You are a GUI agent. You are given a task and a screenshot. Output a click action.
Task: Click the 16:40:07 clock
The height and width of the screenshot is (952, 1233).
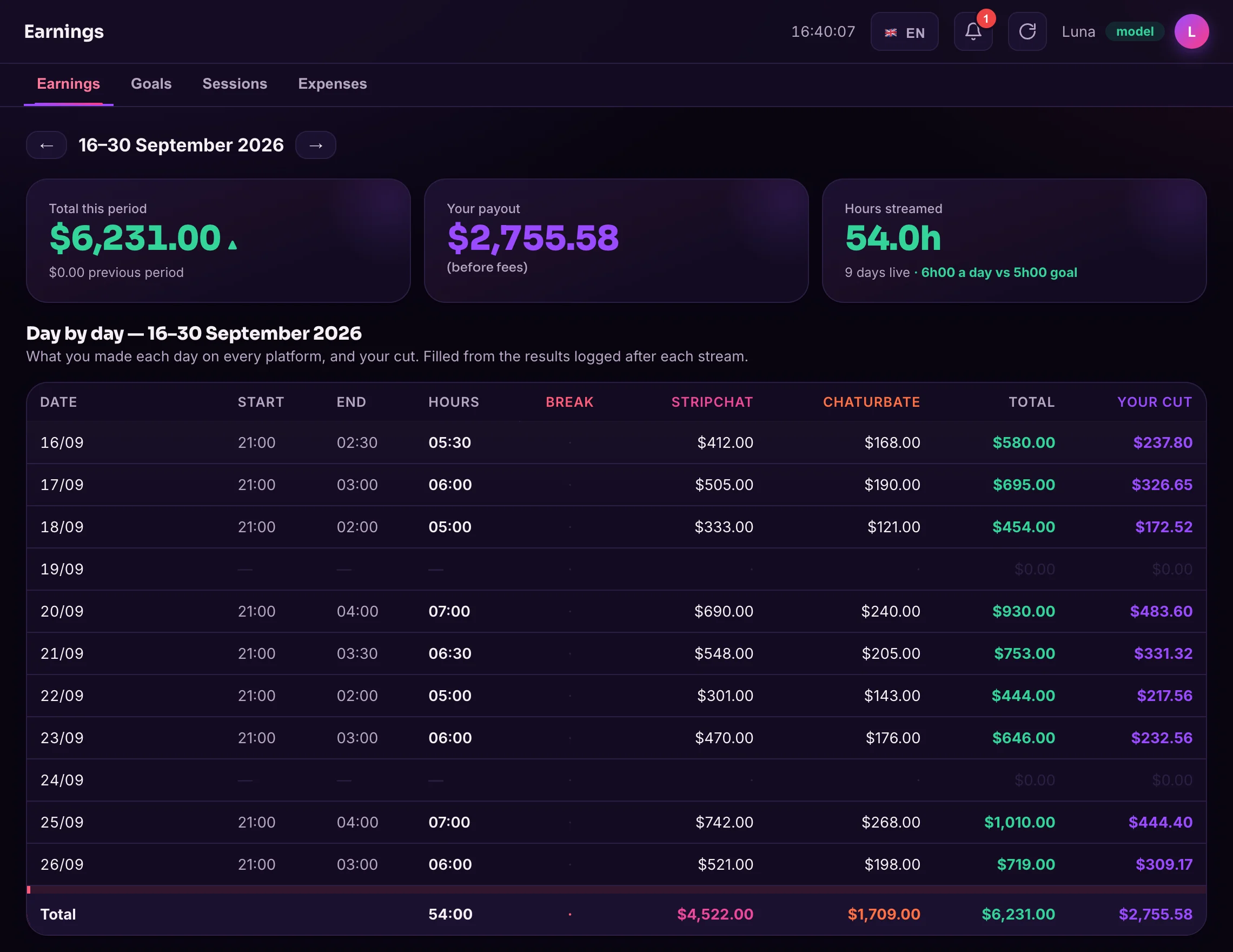(823, 31)
